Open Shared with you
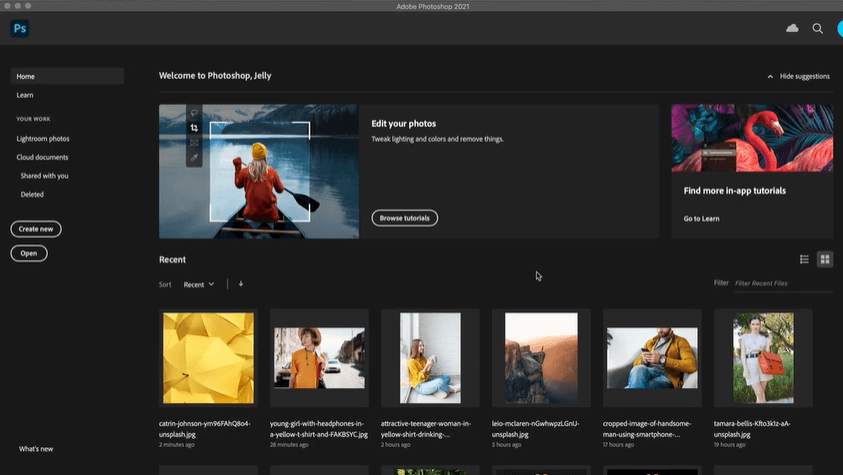 pos(44,176)
